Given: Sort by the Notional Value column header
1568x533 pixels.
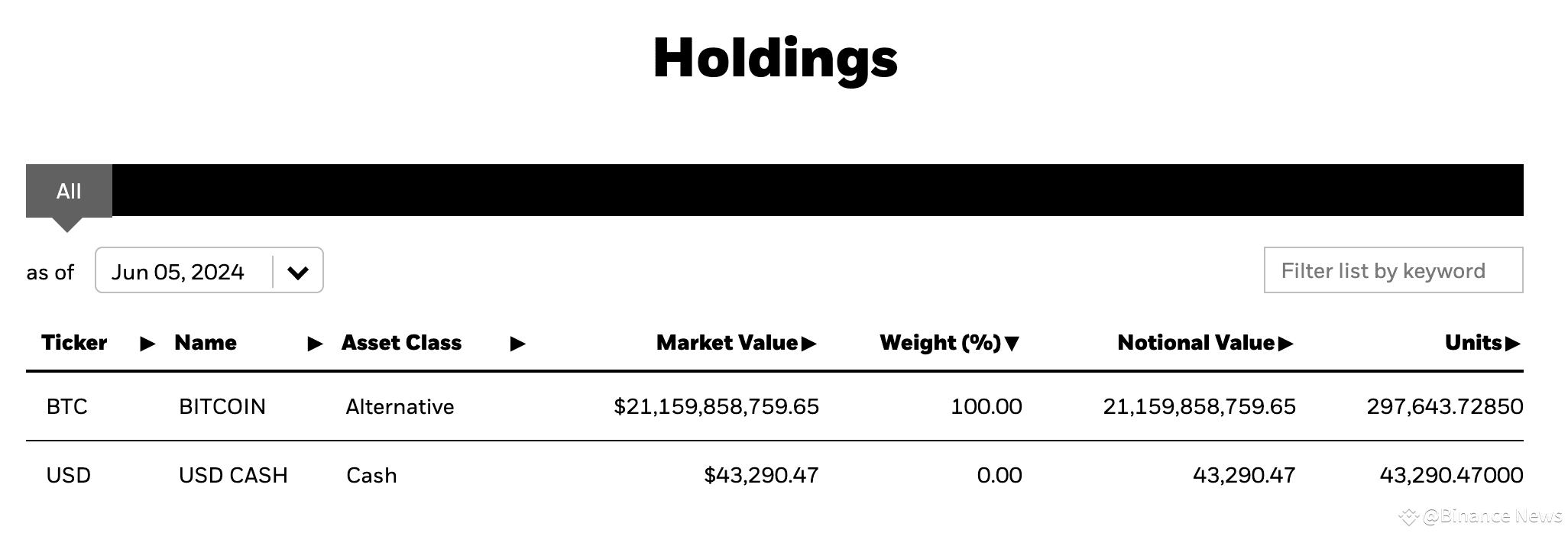Looking at the screenshot, I should [x=1196, y=343].
